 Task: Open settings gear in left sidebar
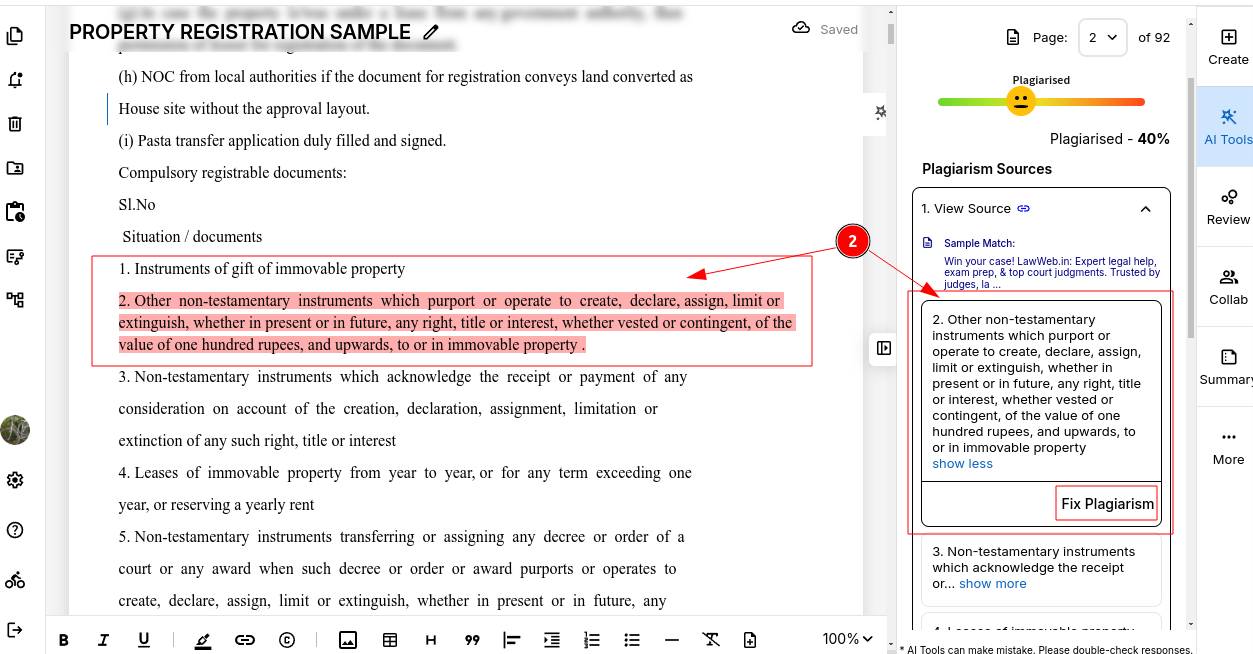15,480
